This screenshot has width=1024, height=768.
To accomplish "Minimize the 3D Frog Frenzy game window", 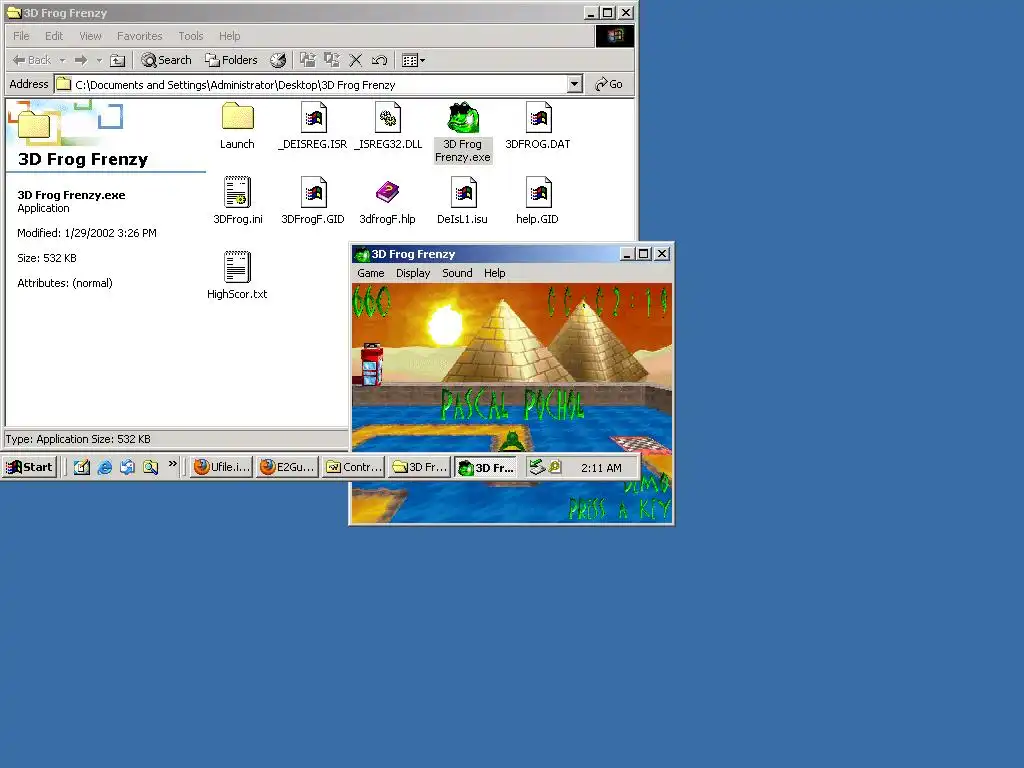I will tap(626, 254).
